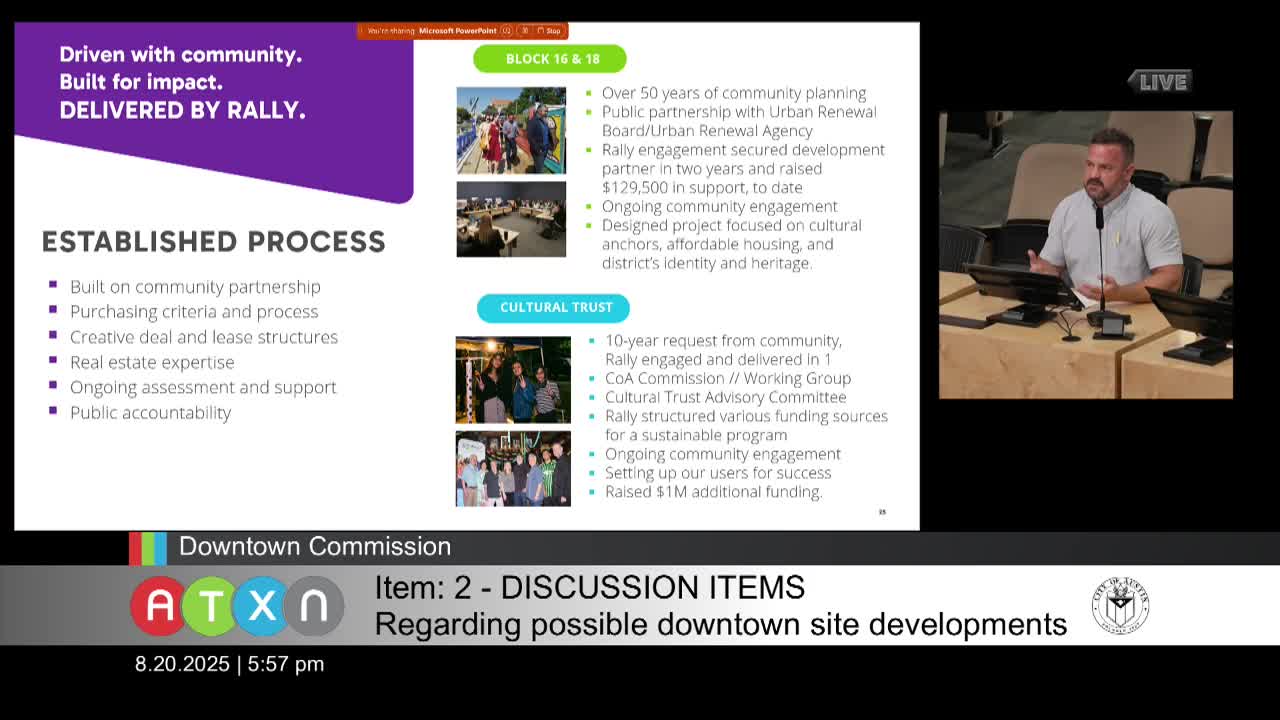This screenshot has height=720, width=1280.
Task: Click 'Item: 2 - DISCUSSION ITEMS' caption
Action: 590,588
